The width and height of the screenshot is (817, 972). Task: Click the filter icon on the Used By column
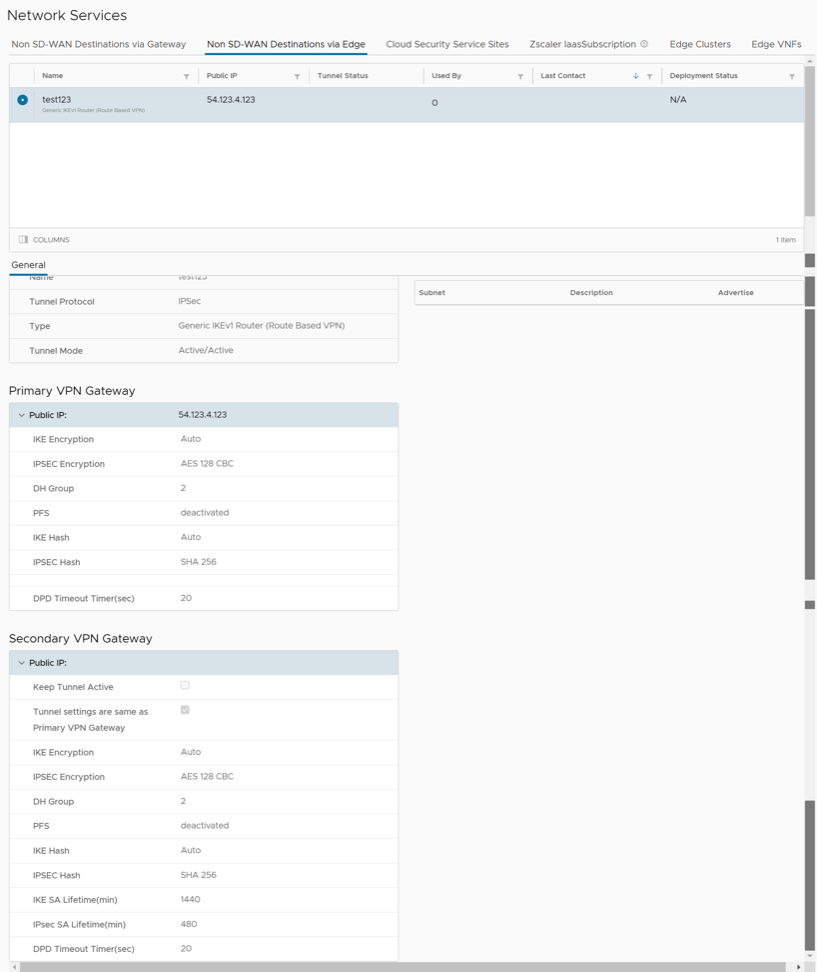[519, 75]
